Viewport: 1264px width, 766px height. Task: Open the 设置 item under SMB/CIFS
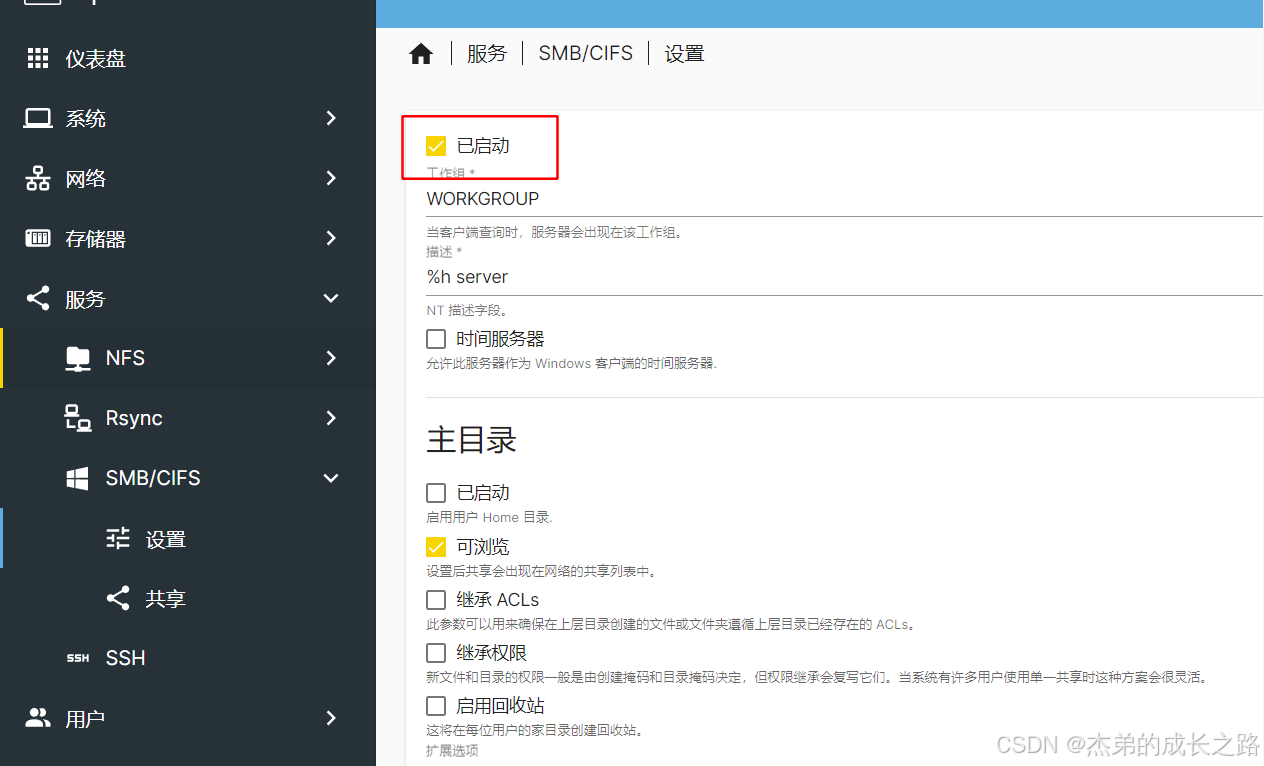click(x=188, y=538)
